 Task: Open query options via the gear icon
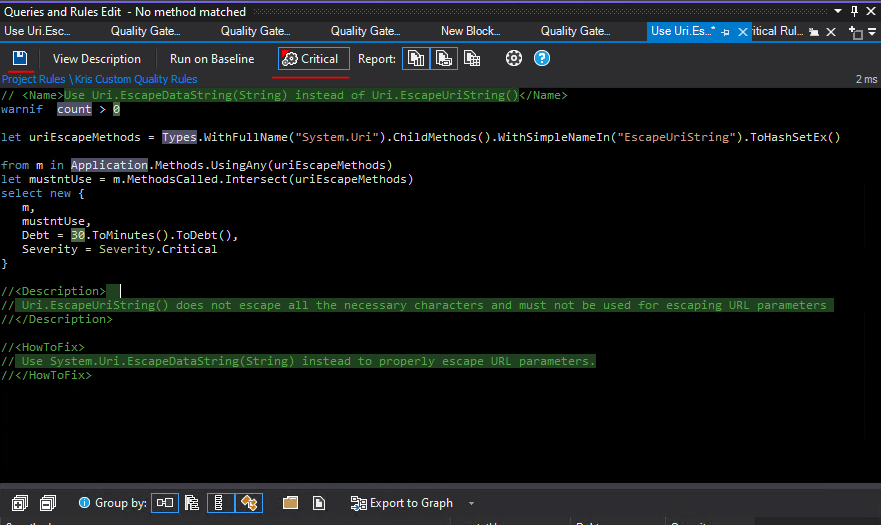(514, 58)
